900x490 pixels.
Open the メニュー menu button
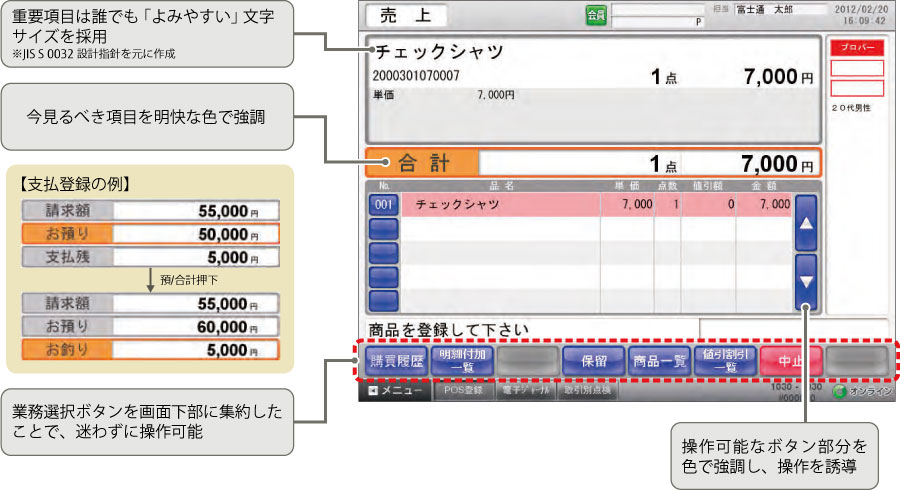click(393, 391)
